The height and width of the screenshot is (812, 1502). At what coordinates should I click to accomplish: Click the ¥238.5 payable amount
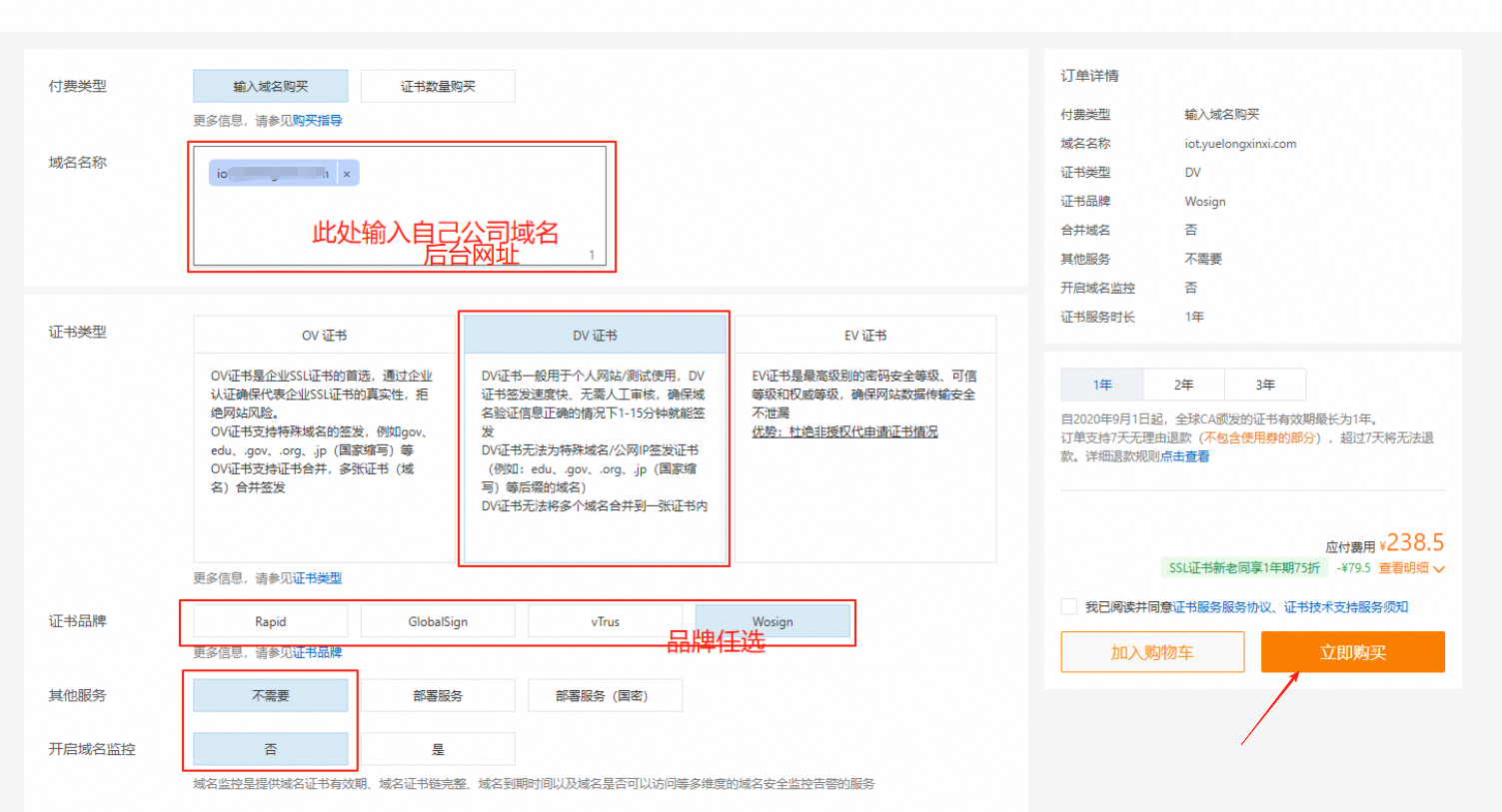(1412, 543)
